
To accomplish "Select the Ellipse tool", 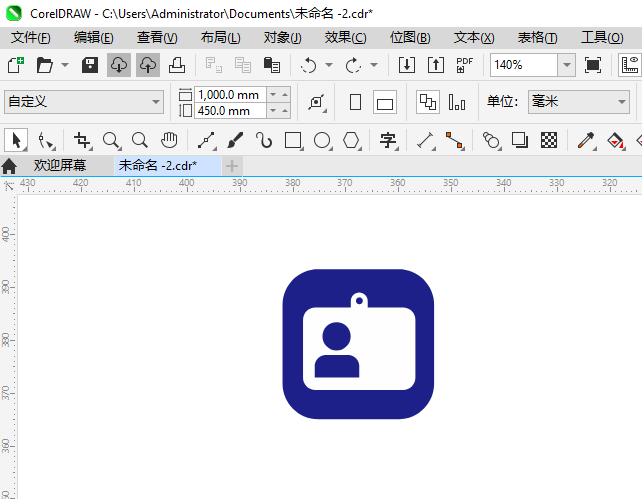I will coord(323,140).
